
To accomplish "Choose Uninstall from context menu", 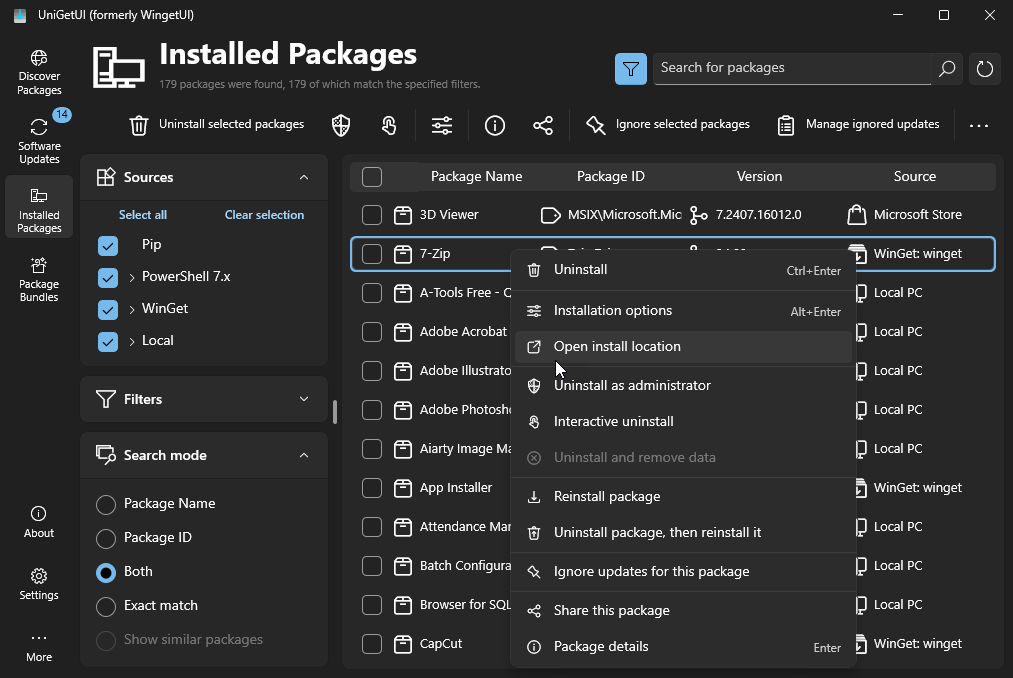I will click(684, 270).
